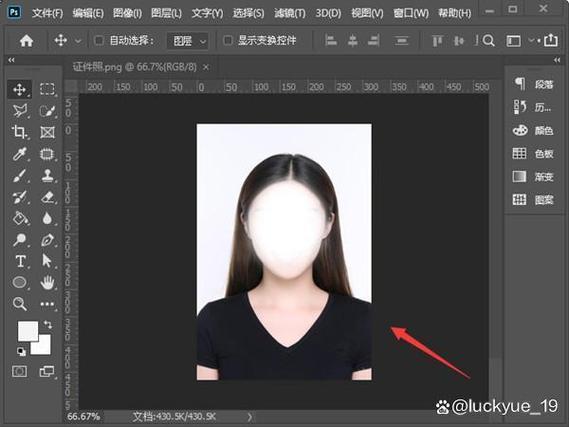The image size is (569, 427).
Task: Open the status bar info arrow
Action: 250,417
